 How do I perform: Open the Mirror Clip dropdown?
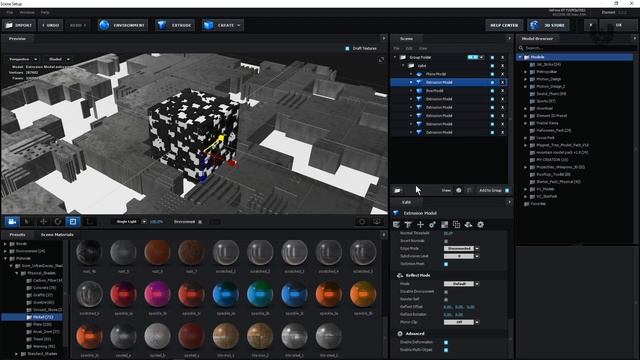point(461,322)
